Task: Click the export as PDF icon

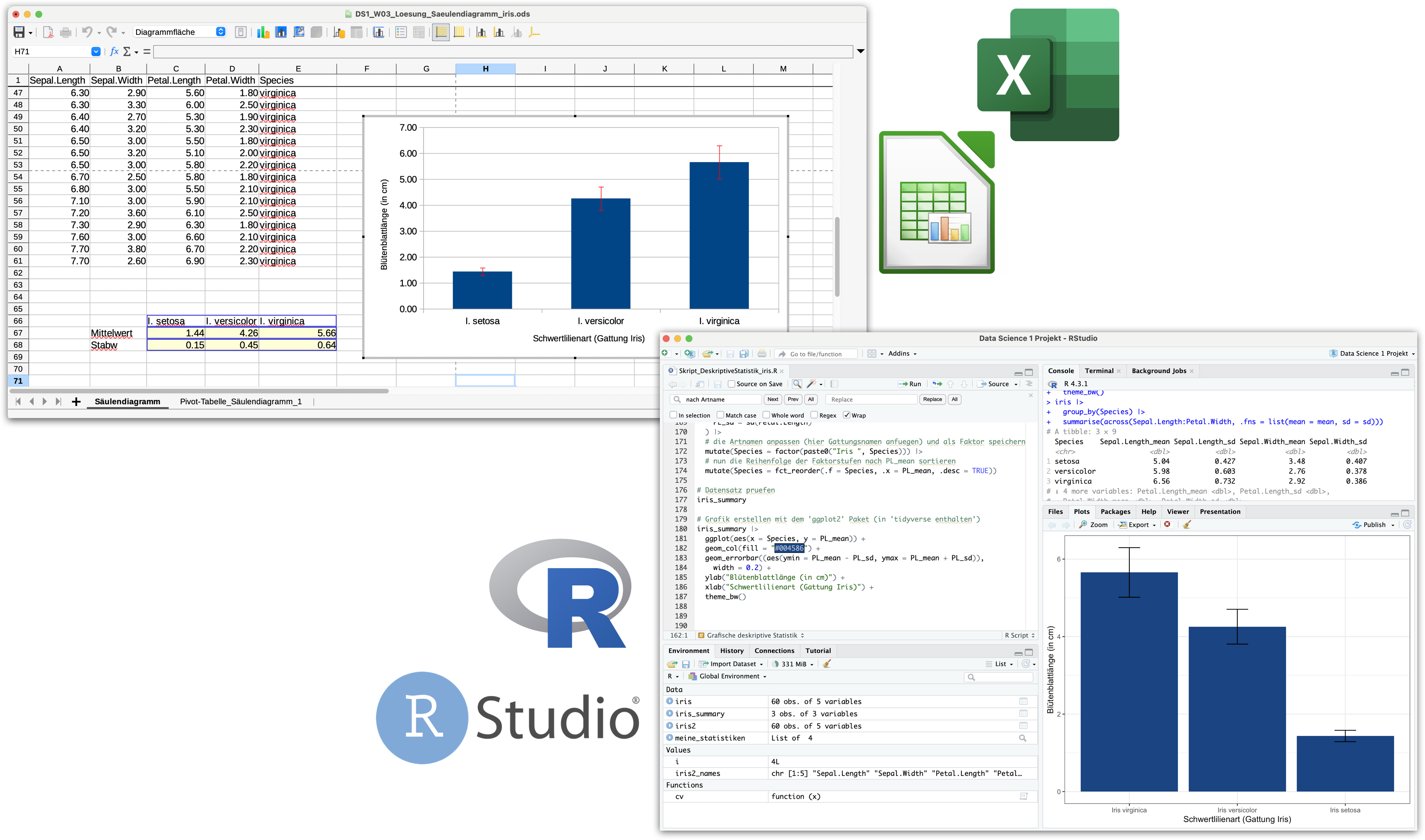Action: click(48, 32)
